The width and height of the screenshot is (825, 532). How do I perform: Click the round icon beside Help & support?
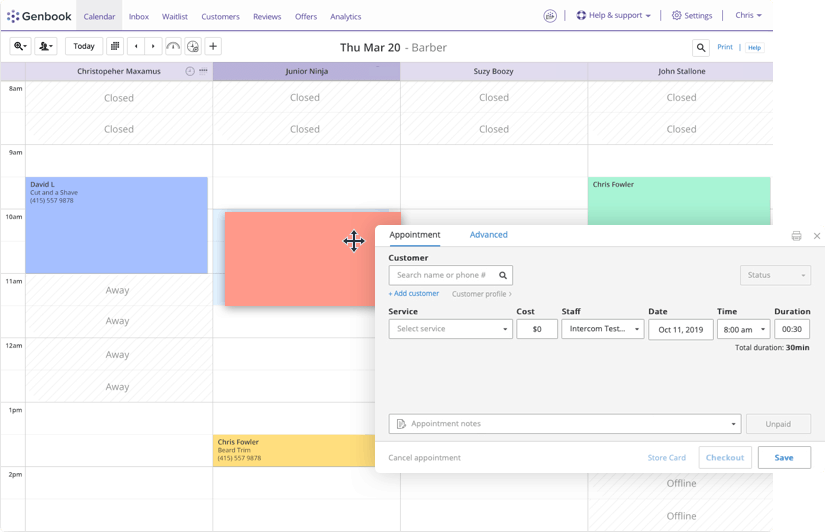point(550,16)
